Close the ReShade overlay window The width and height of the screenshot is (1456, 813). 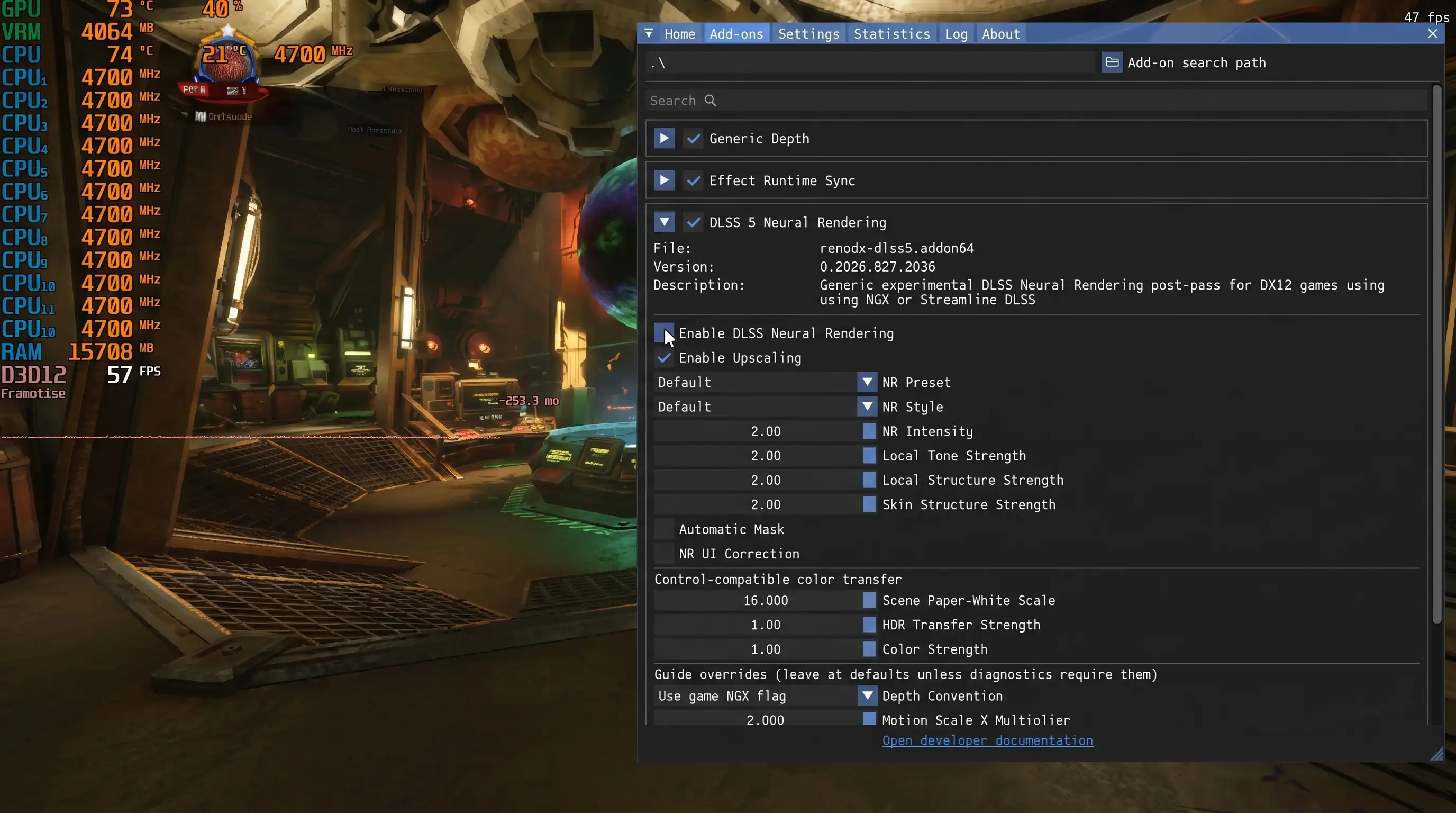click(1432, 34)
